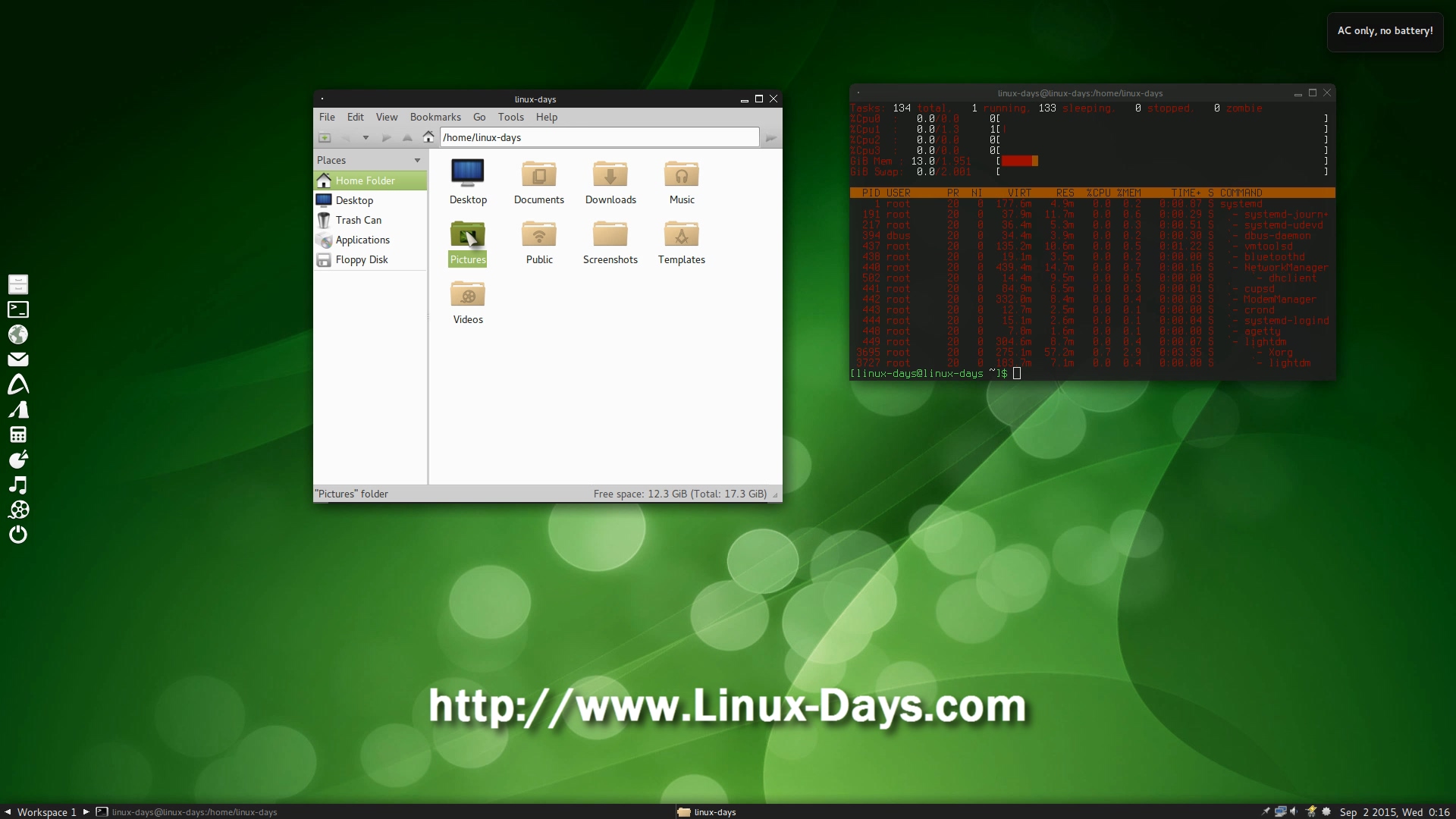Viewport: 1456px width, 819px height.
Task: Click the new tab icon in the file manager toolbar
Action: click(x=325, y=137)
